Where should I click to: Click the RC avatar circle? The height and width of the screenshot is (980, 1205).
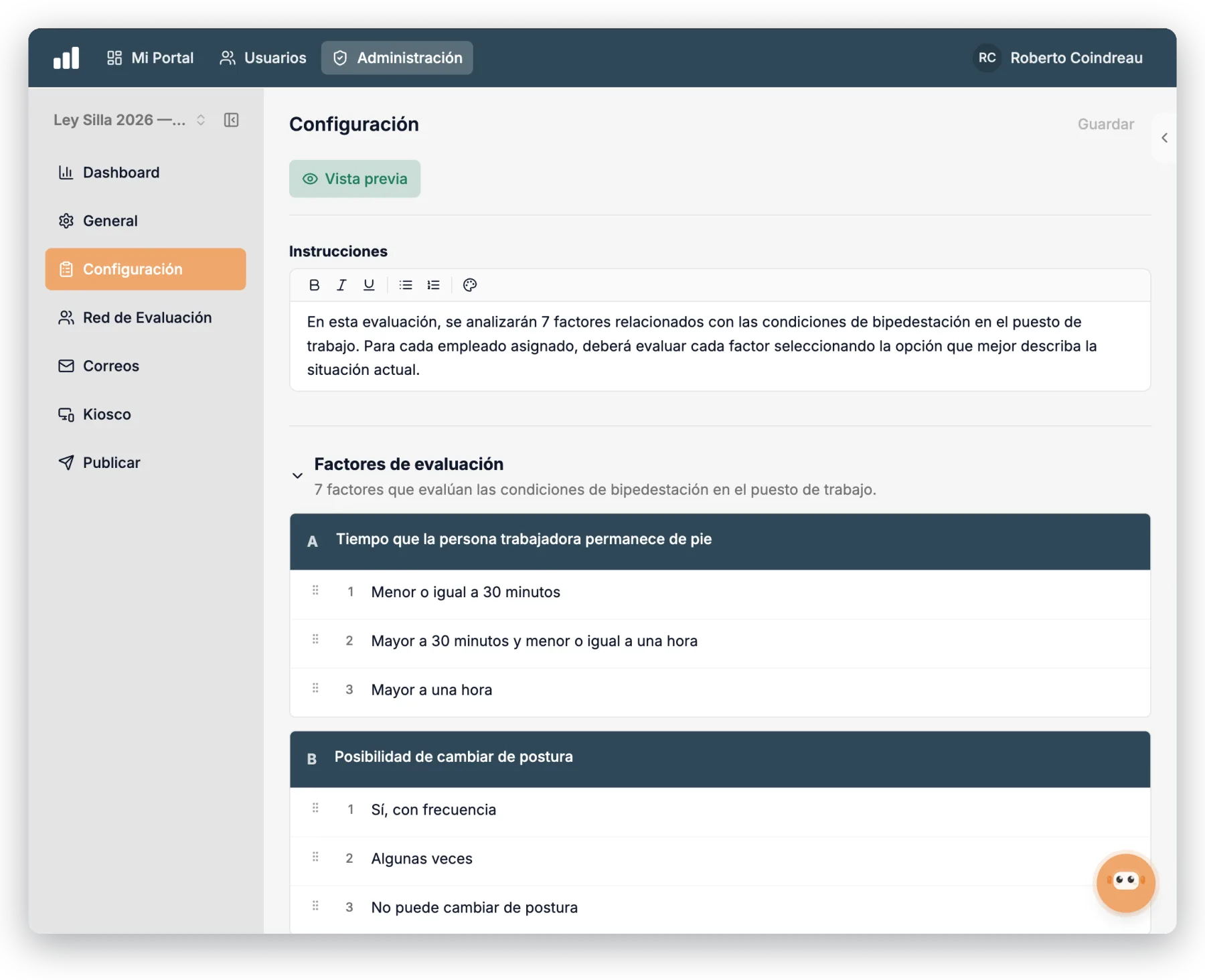pyautogui.click(x=987, y=58)
